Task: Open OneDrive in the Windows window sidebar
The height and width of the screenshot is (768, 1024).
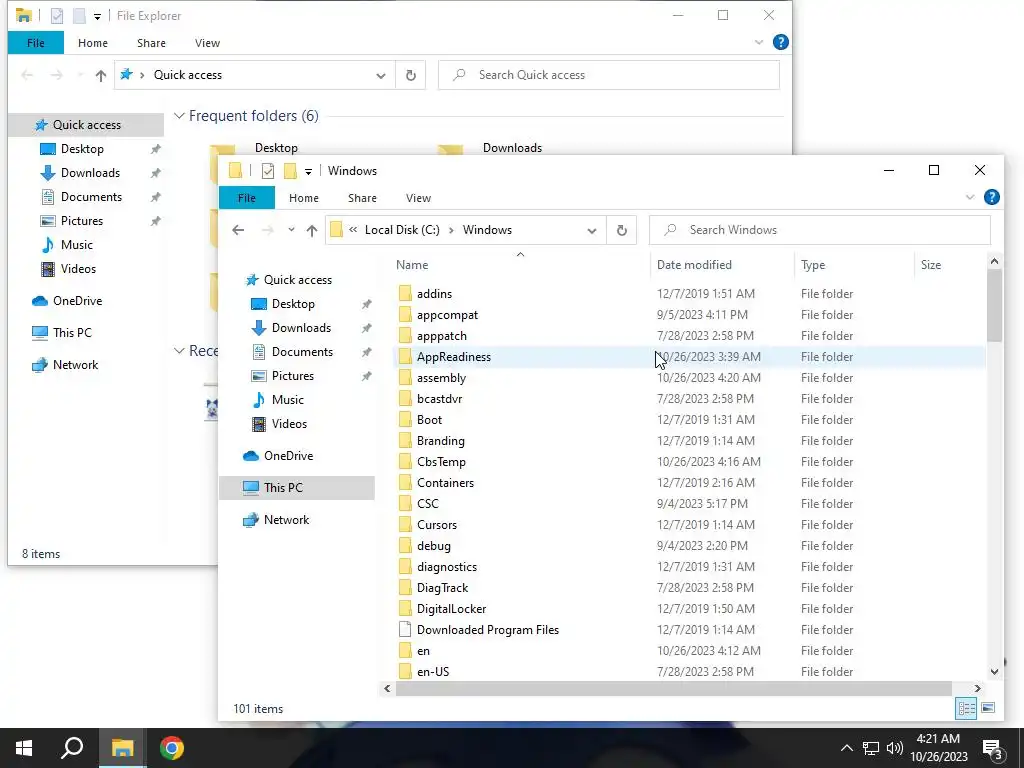Action: (x=288, y=456)
